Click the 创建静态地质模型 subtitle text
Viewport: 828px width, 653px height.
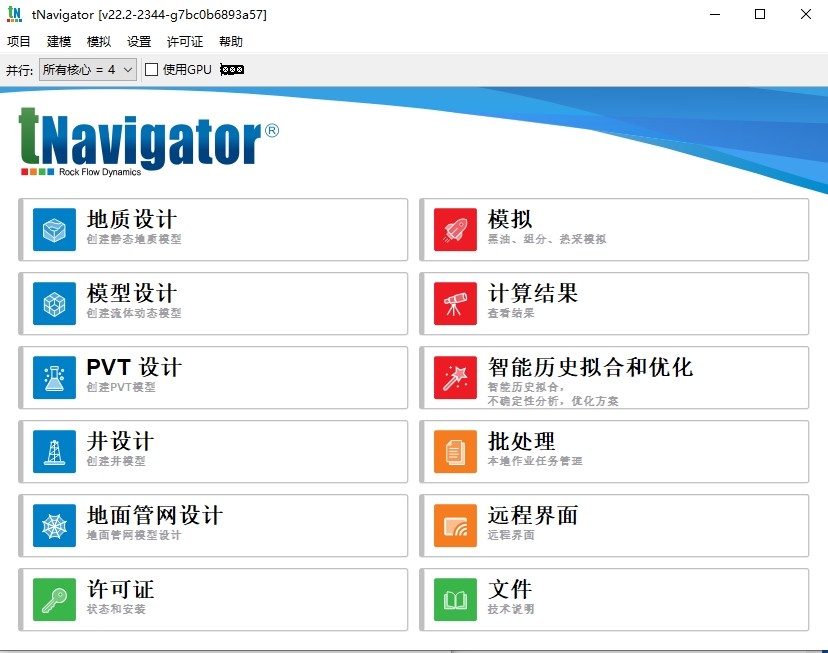click(134, 239)
